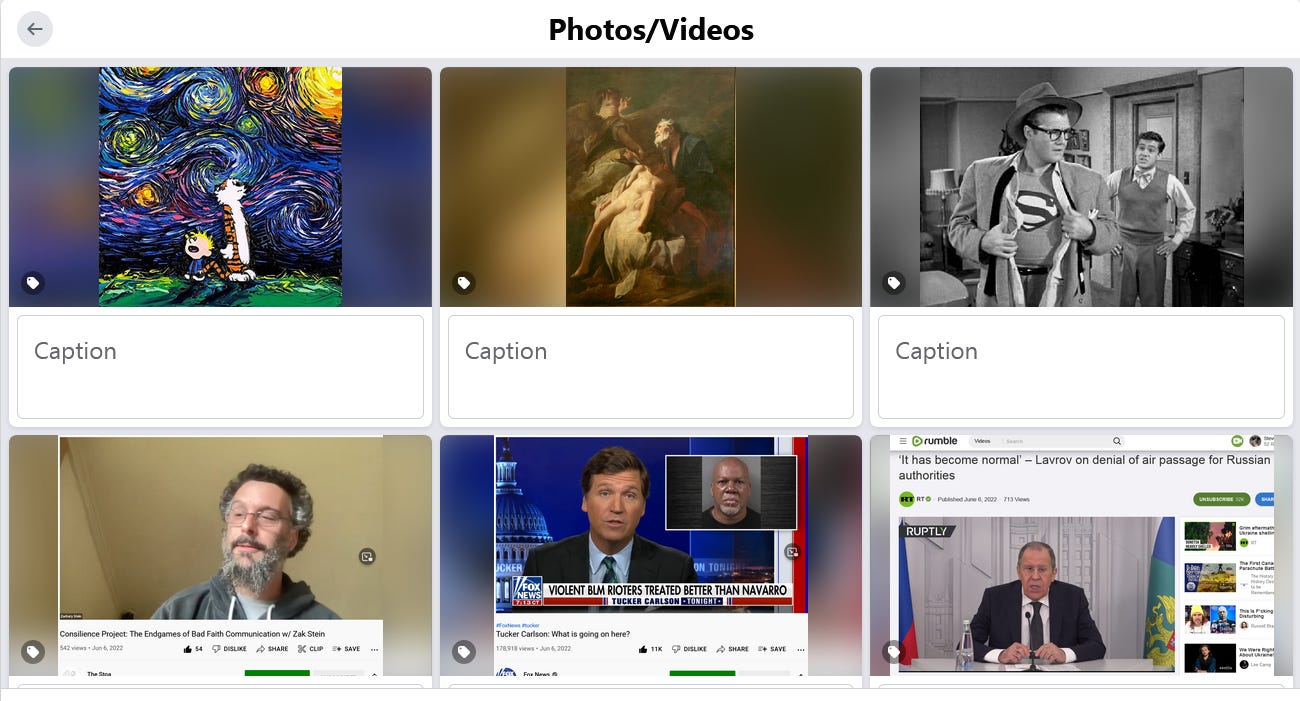Click SHARE under the Tucker Carlson video
The image size is (1300, 701).
[733, 649]
